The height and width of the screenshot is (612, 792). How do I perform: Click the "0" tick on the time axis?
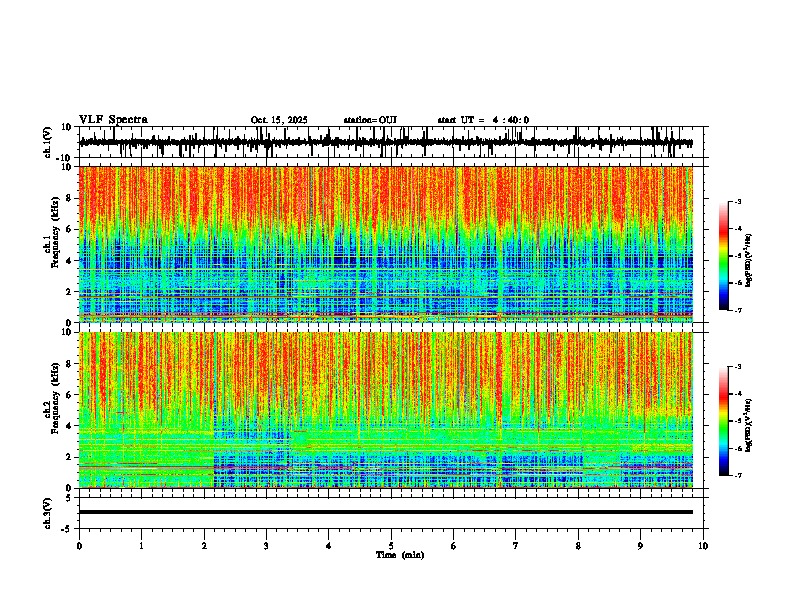tap(79, 546)
